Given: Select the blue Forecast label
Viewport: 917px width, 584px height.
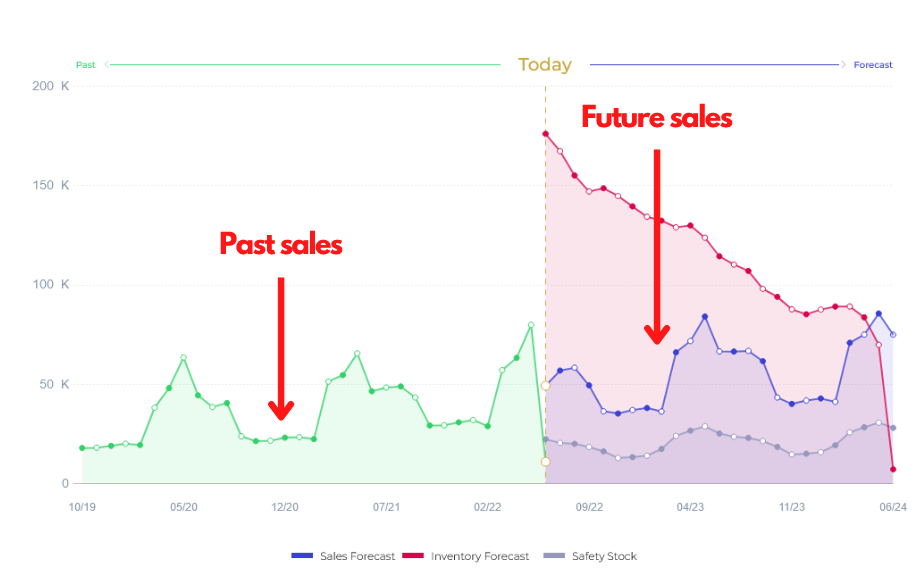Looking at the screenshot, I should [873, 65].
